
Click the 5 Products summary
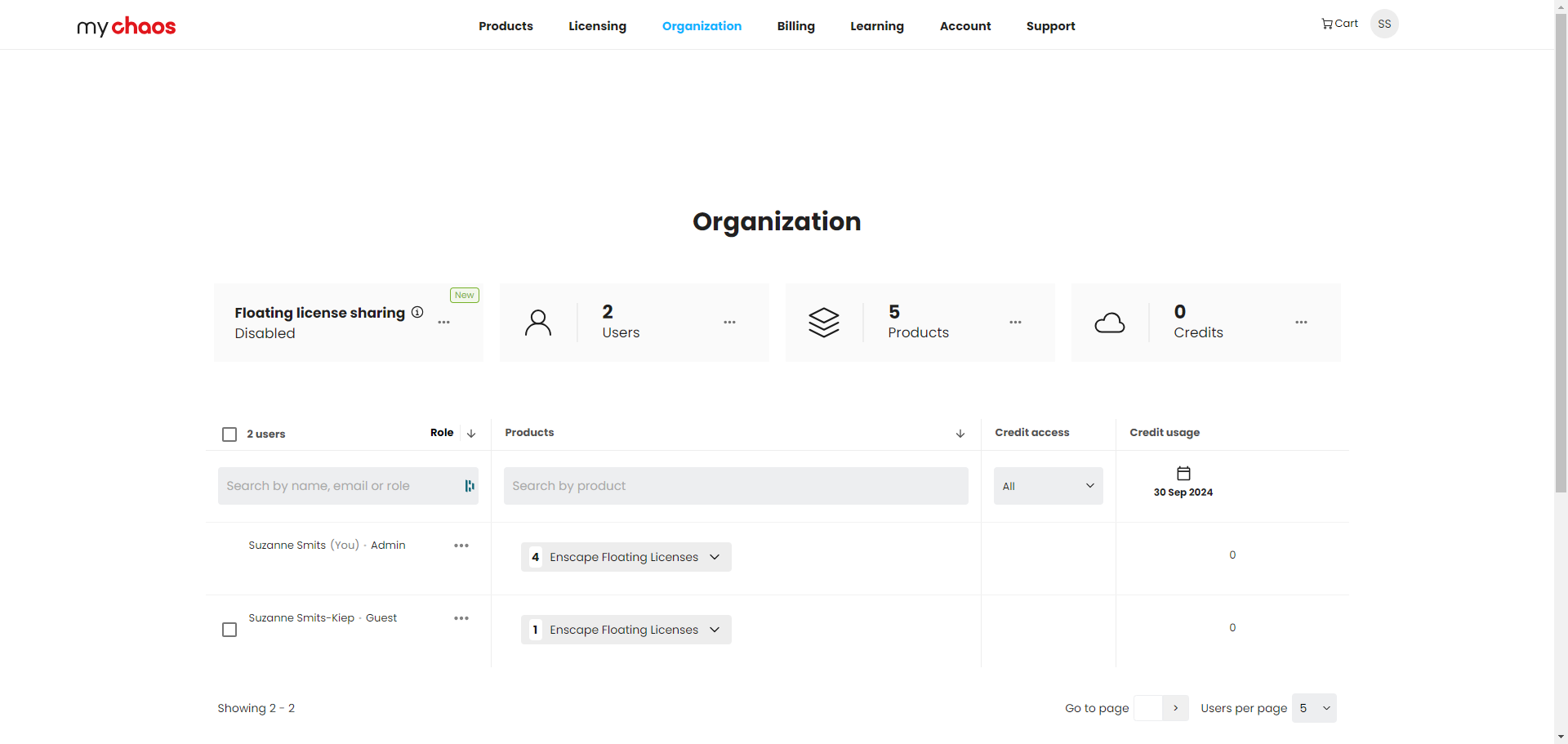919,323
